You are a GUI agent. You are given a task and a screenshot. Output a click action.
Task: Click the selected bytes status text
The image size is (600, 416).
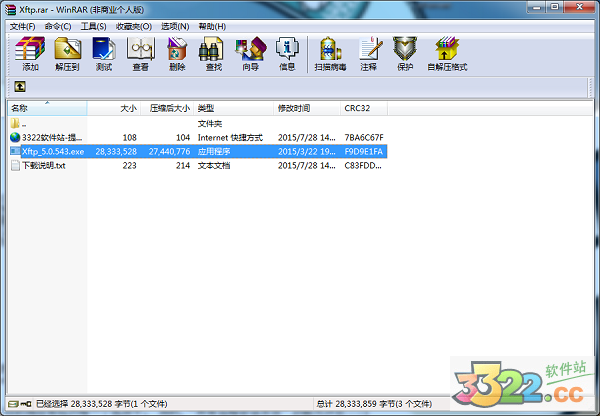pyautogui.click(x=101, y=404)
